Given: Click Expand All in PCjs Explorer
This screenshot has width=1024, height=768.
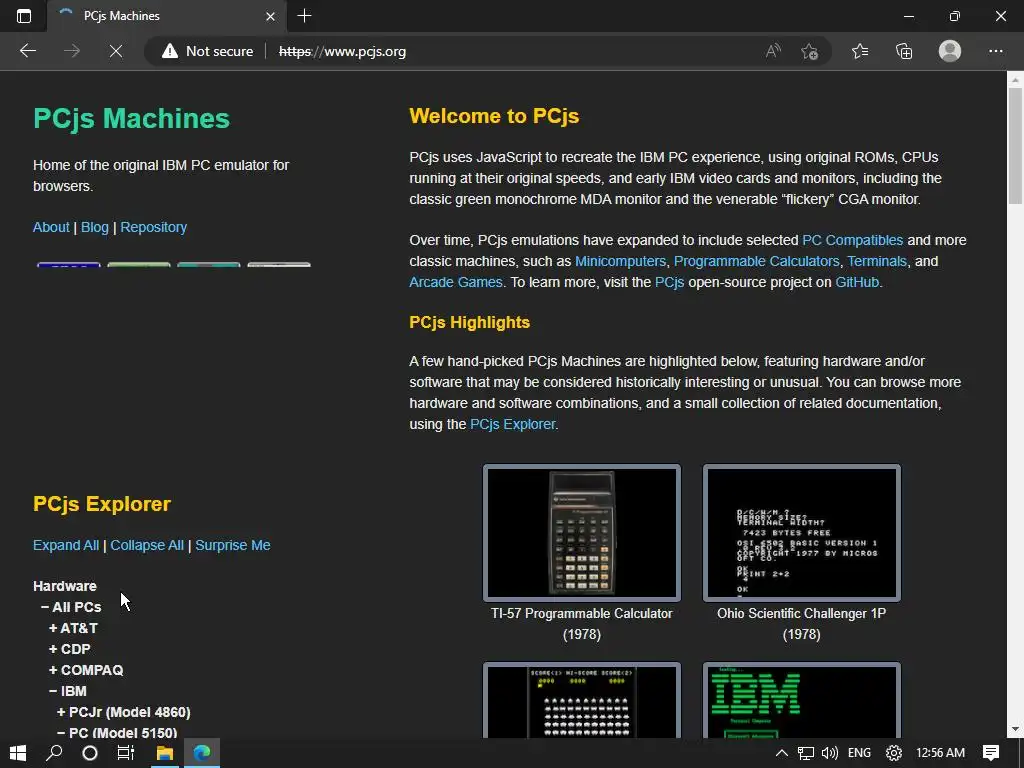Looking at the screenshot, I should [x=66, y=545].
